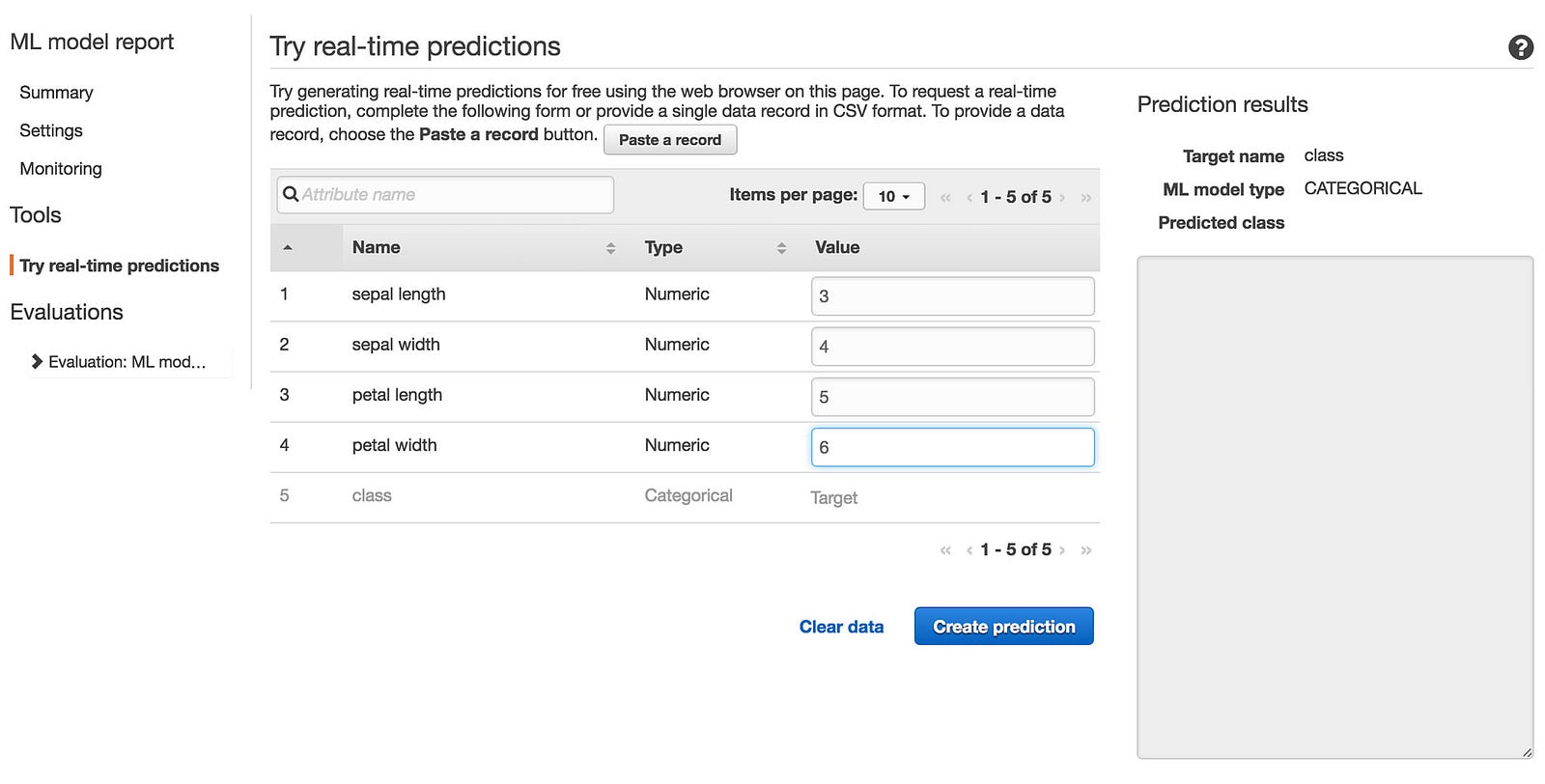Toggle row number sort arrow in header
This screenshot has height=784, width=1545.
click(x=288, y=248)
